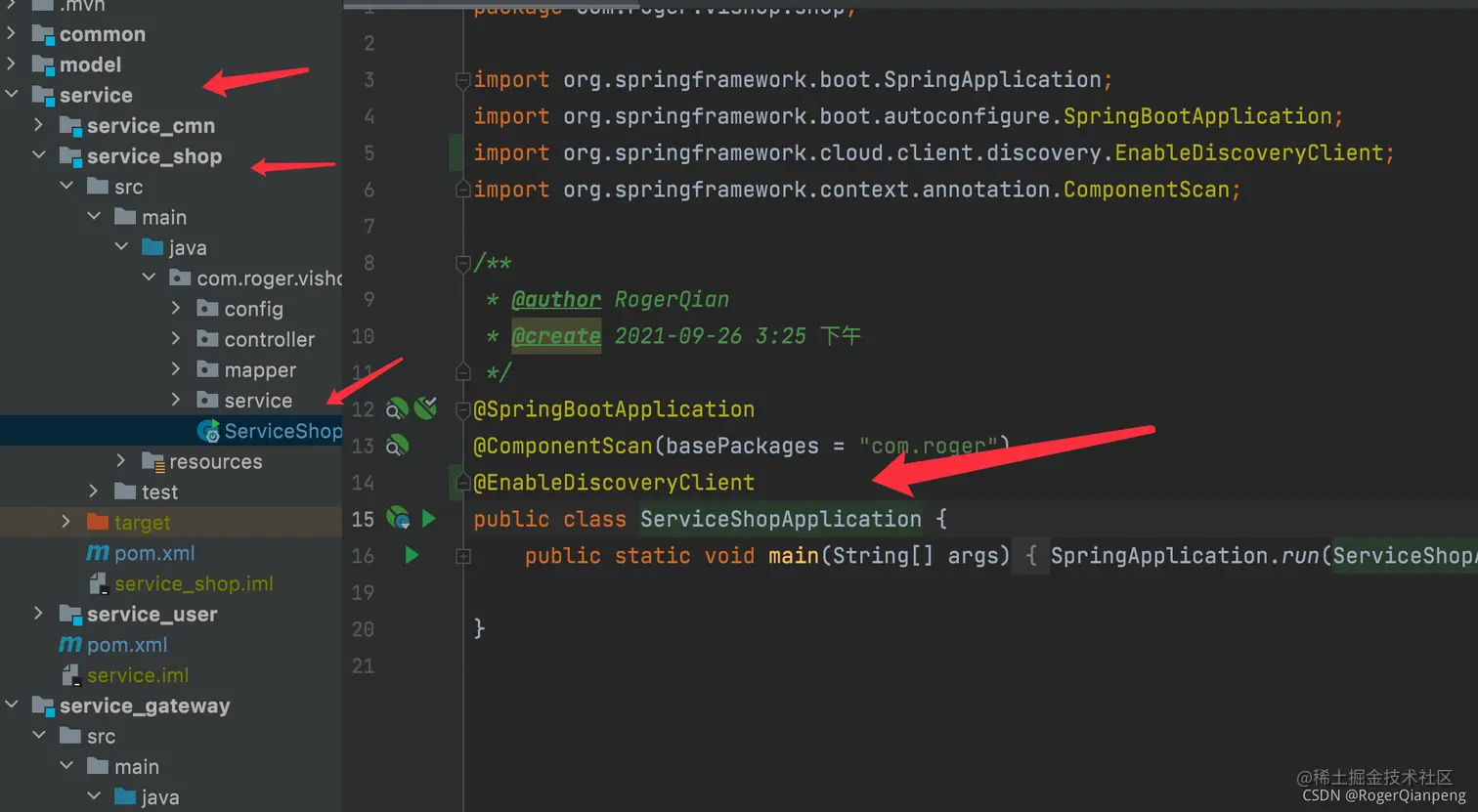The width and height of the screenshot is (1478, 812).
Task: Fold the Javadoc comment at line 8
Action: [463, 263]
